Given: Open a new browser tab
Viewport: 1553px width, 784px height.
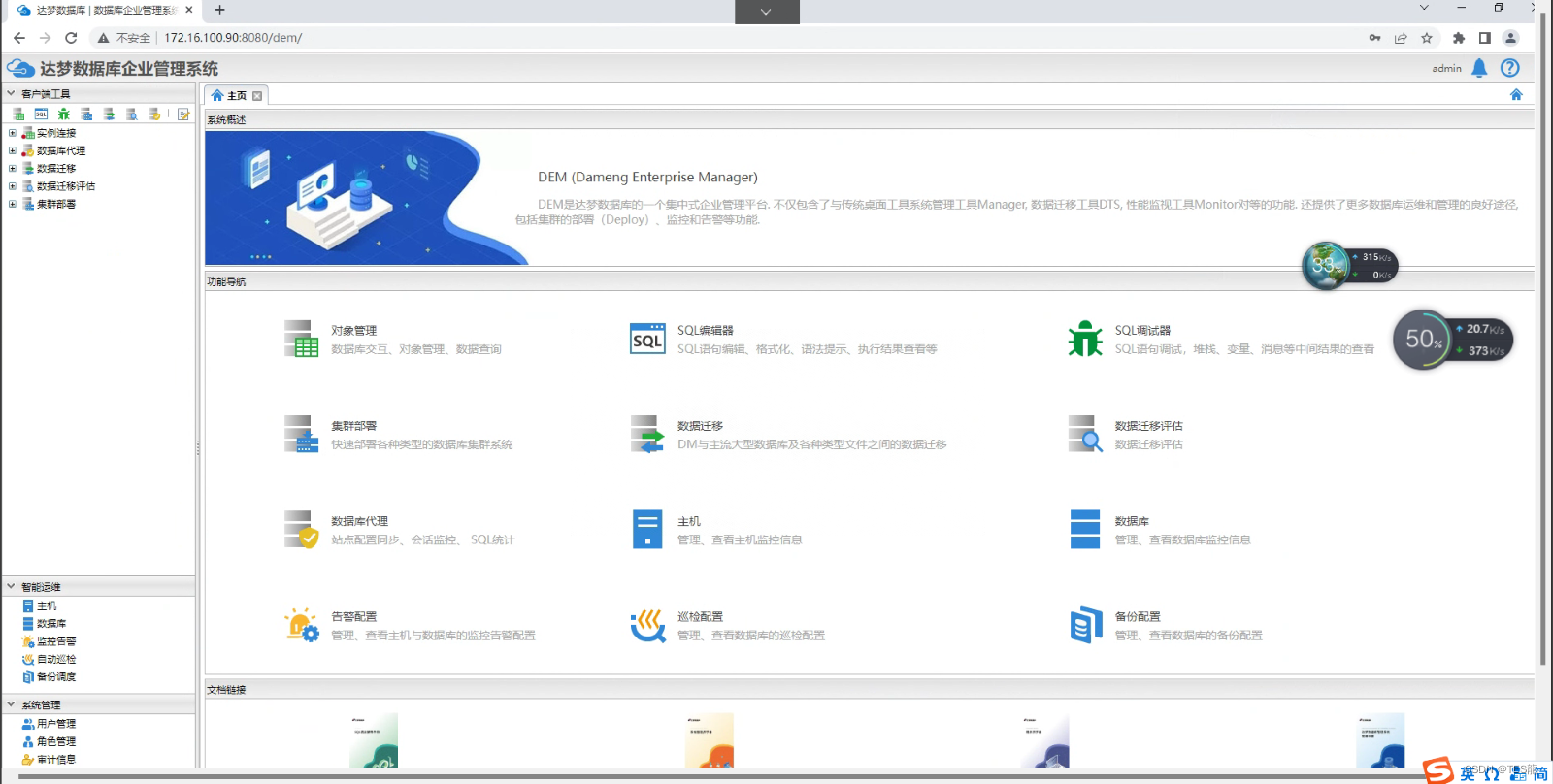Looking at the screenshot, I should tap(220, 10).
